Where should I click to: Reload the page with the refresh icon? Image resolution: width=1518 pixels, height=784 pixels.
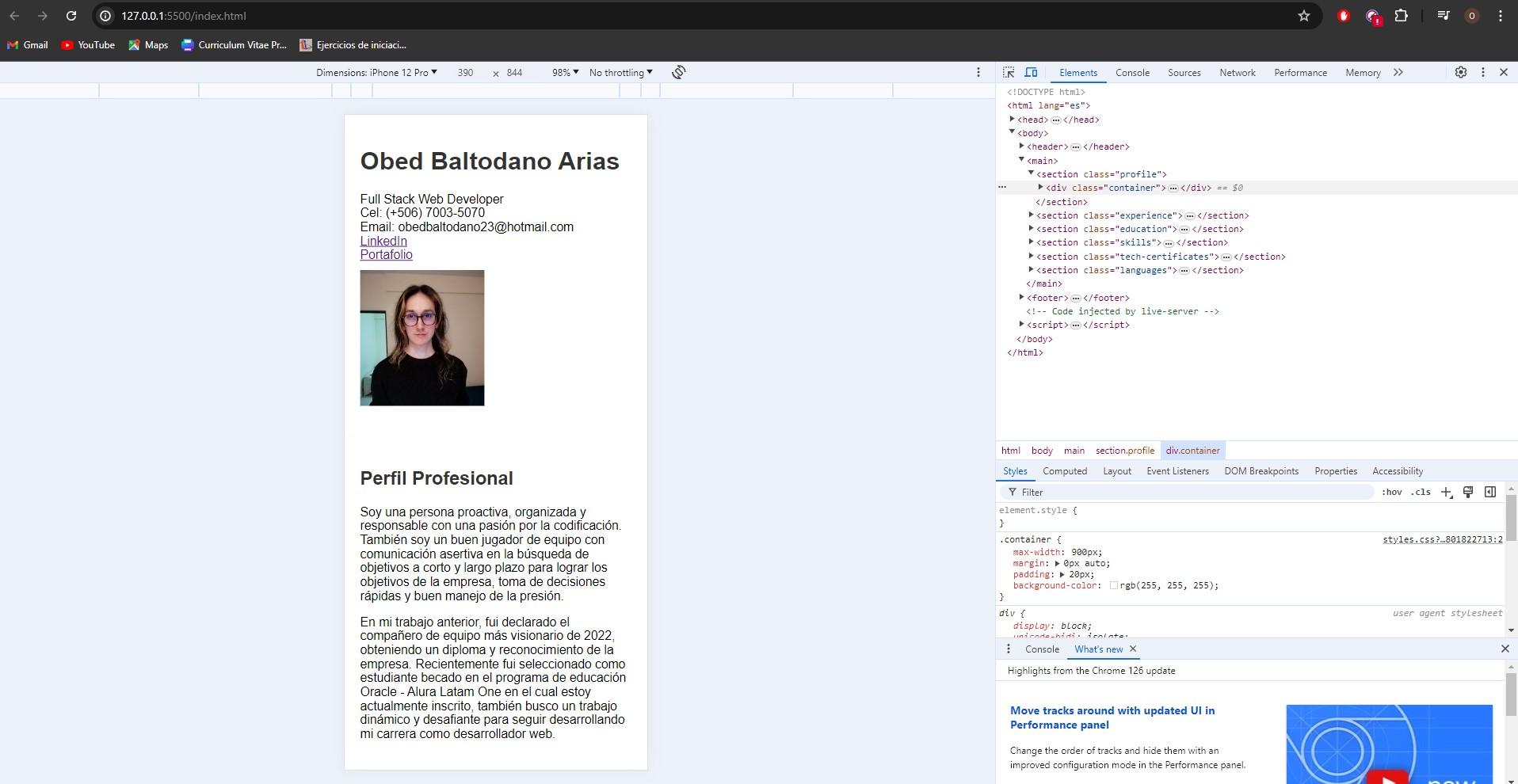click(71, 16)
